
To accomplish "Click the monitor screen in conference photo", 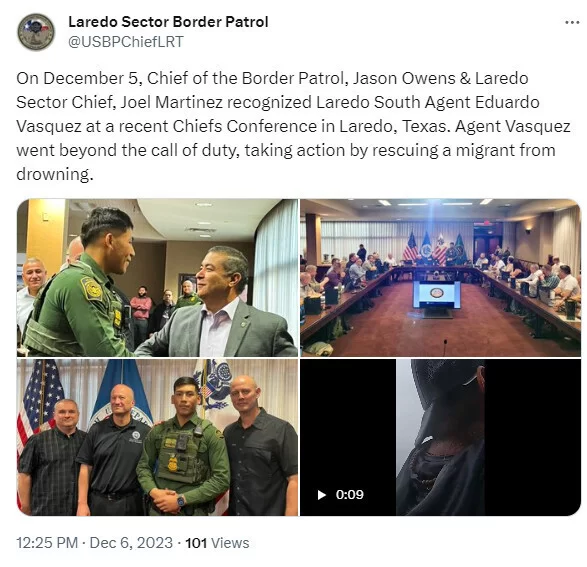I will click(x=437, y=295).
